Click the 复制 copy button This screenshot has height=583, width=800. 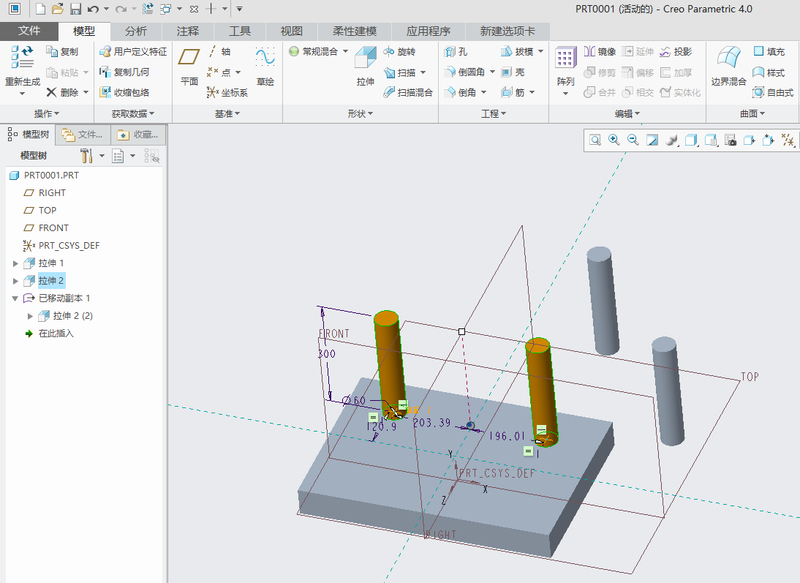(62, 52)
